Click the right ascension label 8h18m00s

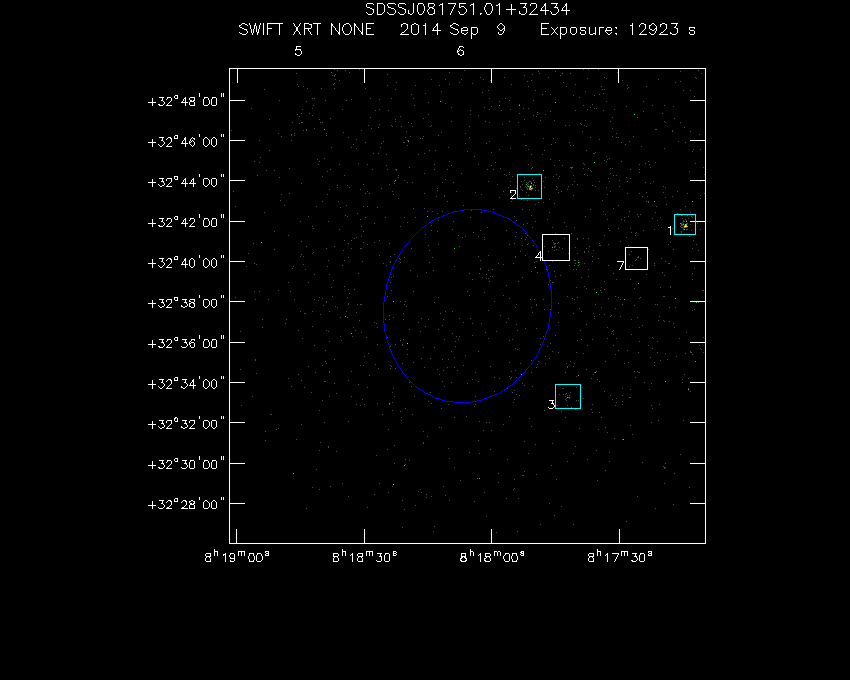[x=492, y=557]
